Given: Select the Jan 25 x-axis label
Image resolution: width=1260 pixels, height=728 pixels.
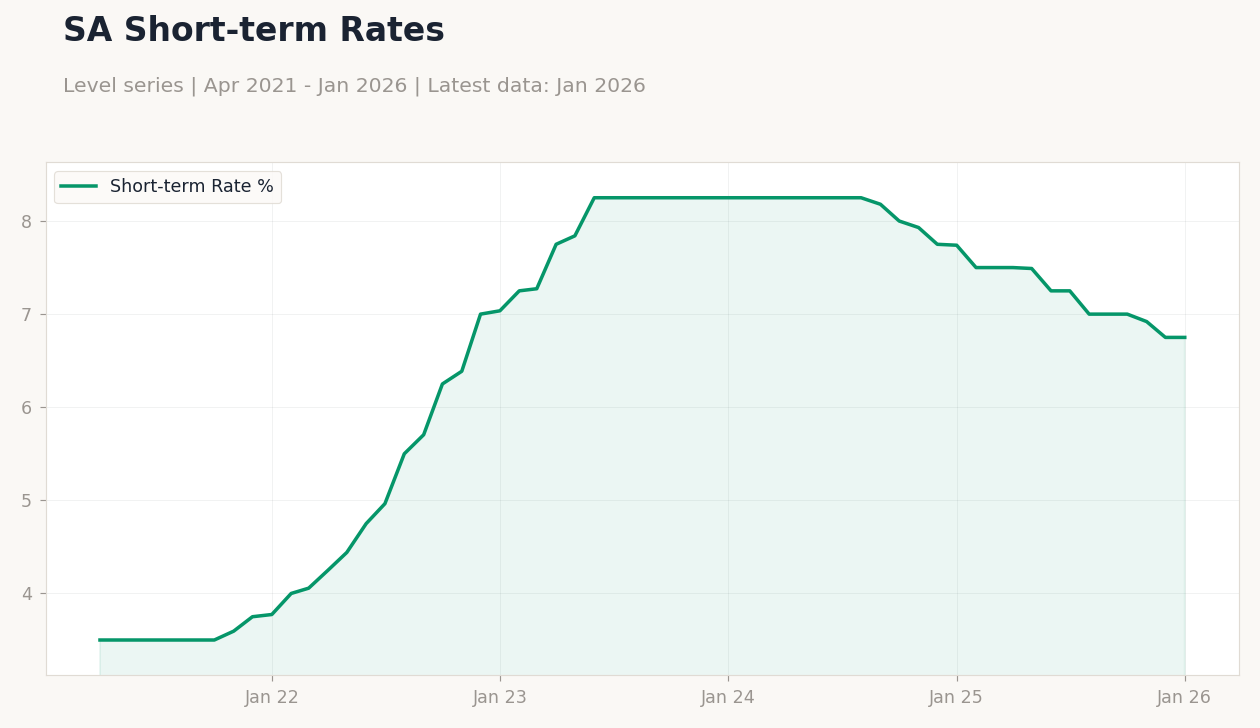Looking at the screenshot, I should tap(957, 698).
